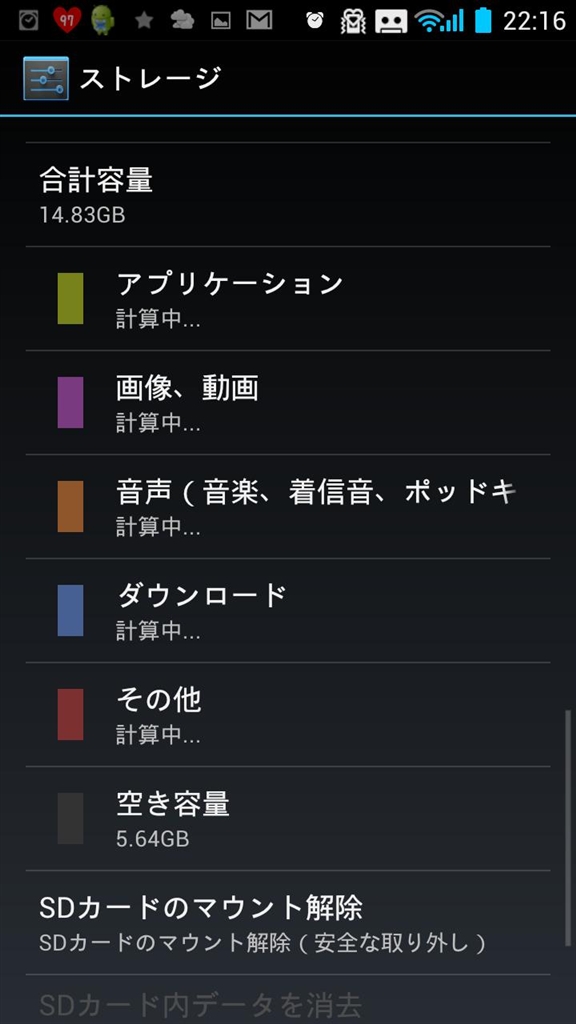Open the 画像、動画 storage entry

click(x=288, y=402)
